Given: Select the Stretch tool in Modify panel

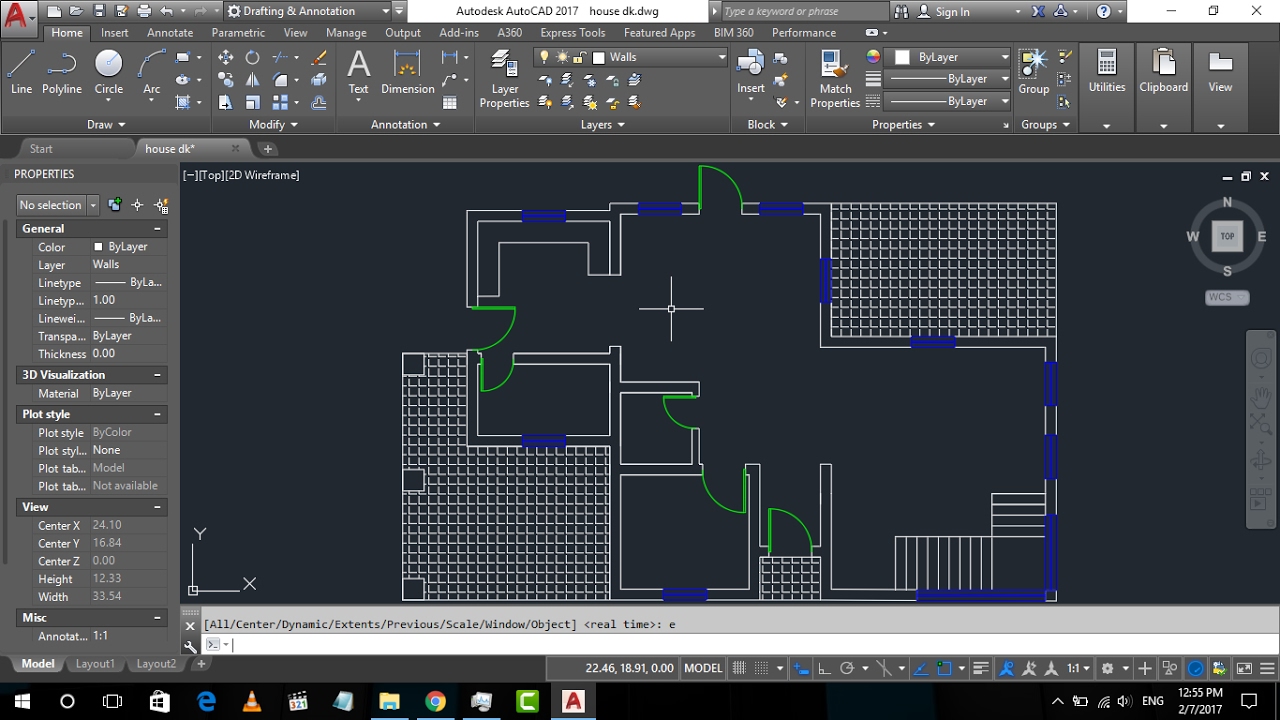Looking at the screenshot, I should pyautogui.click(x=226, y=102).
